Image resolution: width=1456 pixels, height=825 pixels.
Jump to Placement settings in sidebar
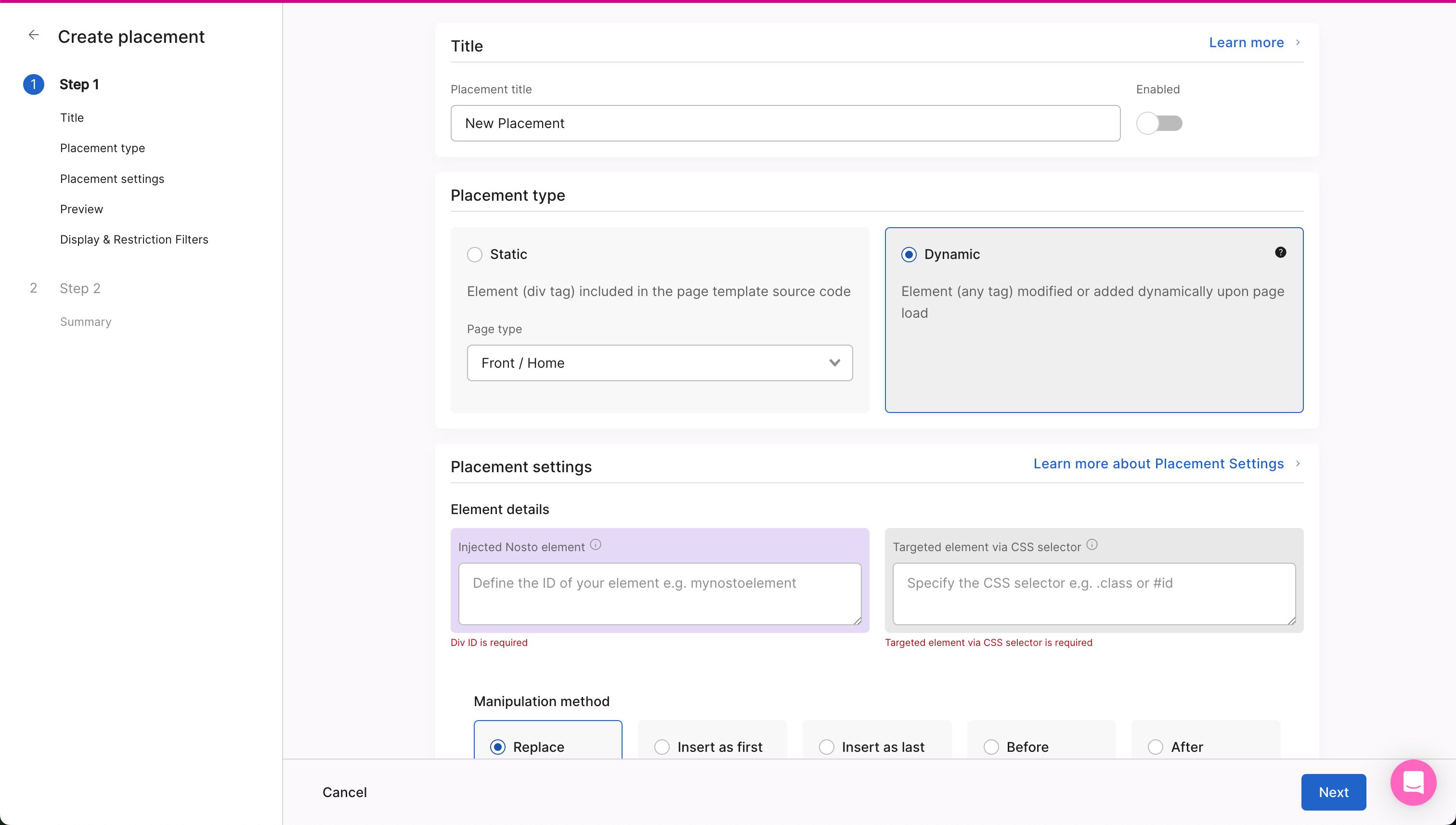pyautogui.click(x=112, y=179)
